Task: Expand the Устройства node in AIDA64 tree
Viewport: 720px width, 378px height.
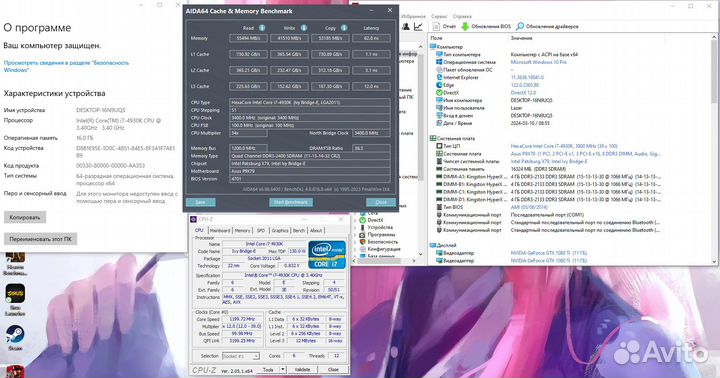Action: [355, 227]
